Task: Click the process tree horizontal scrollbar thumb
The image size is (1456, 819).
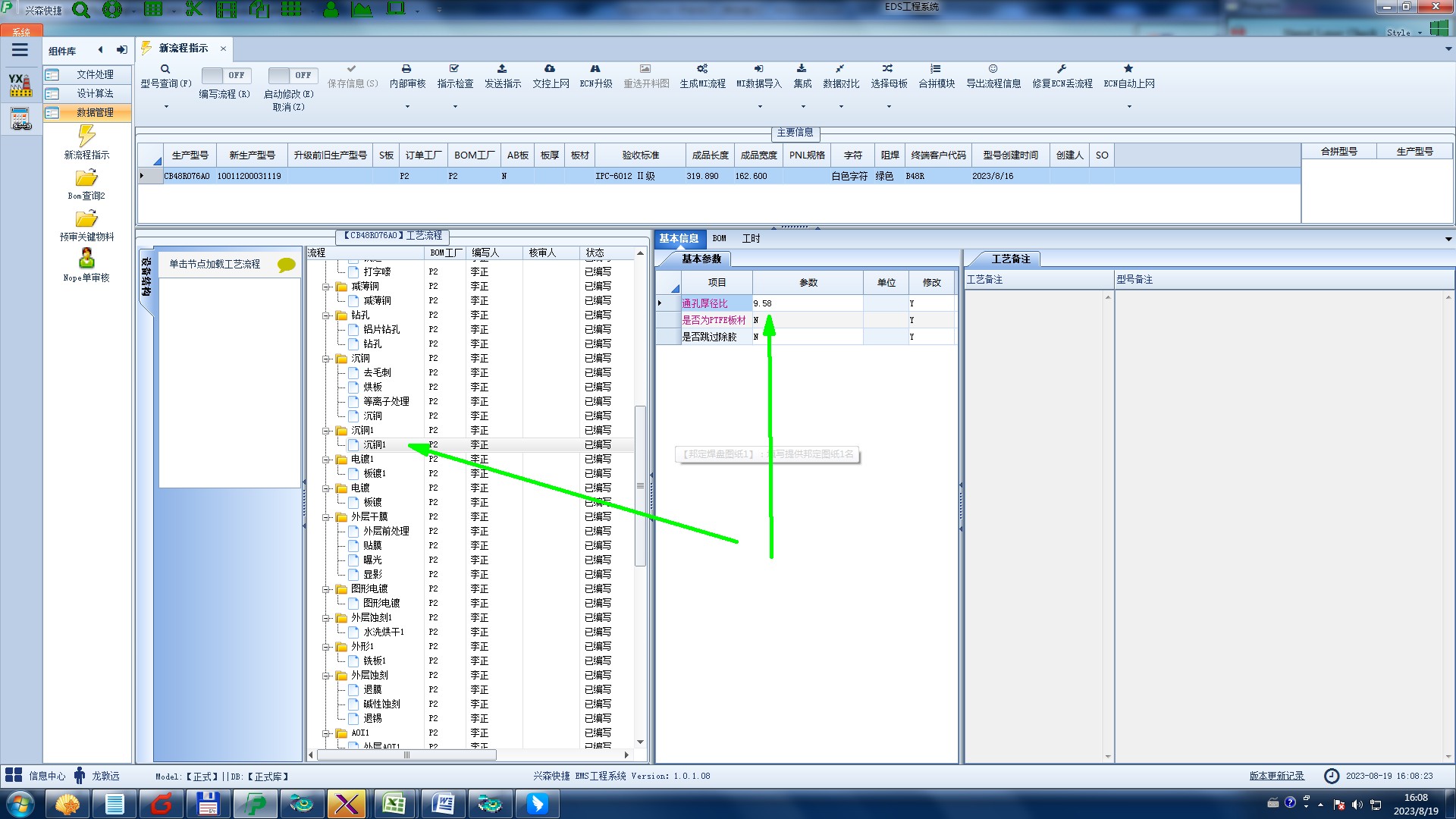Action: tap(407, 755)
